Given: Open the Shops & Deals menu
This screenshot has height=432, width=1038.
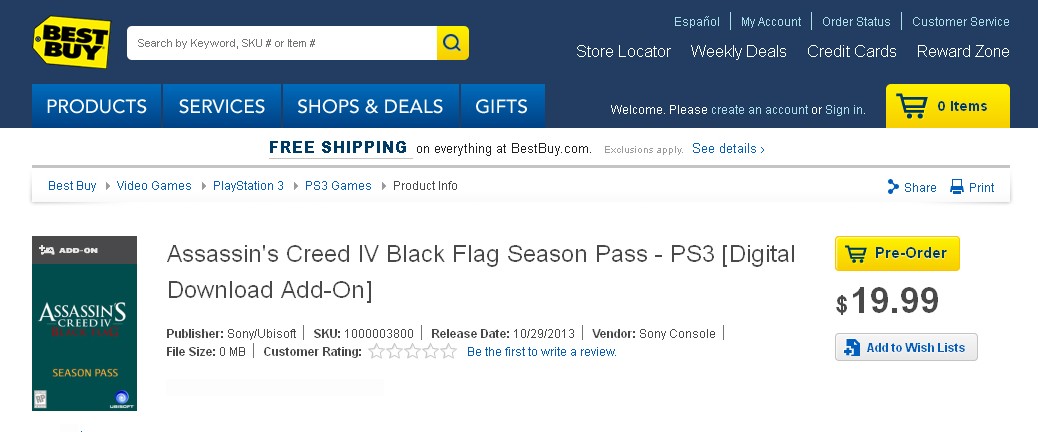Looking at the screenshot, I should pyautogui.click(x=370, y=106).
